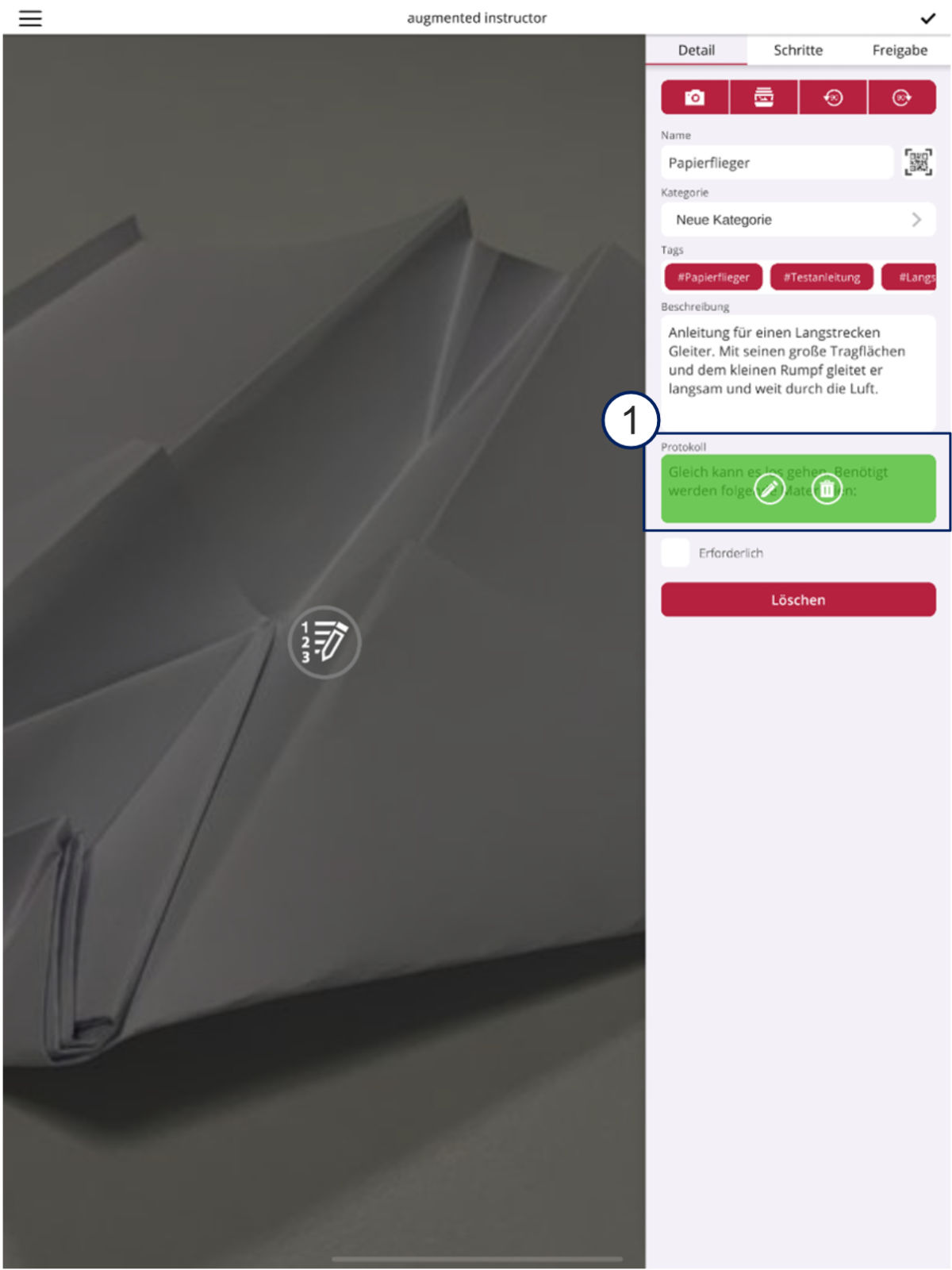Click the rotate-left reset icon
Screen dimensions: 952x1270
click(833, 97)
